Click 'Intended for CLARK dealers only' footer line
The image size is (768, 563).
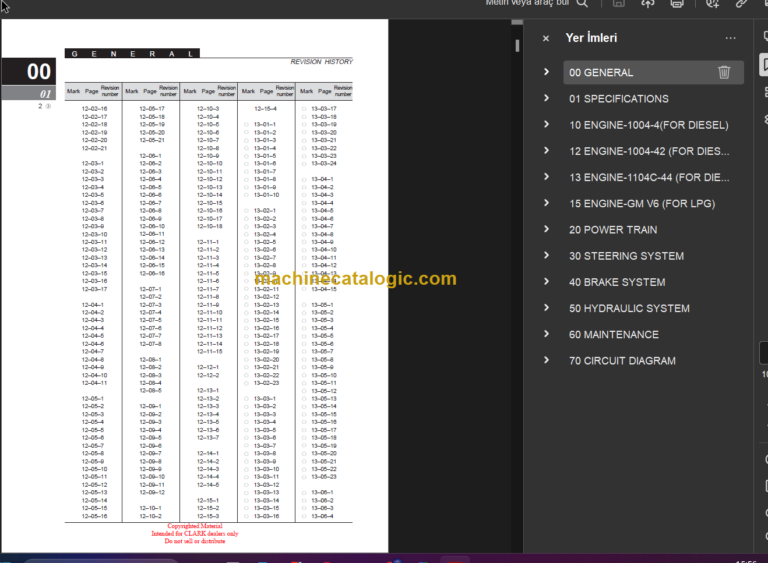coord(195,534)
